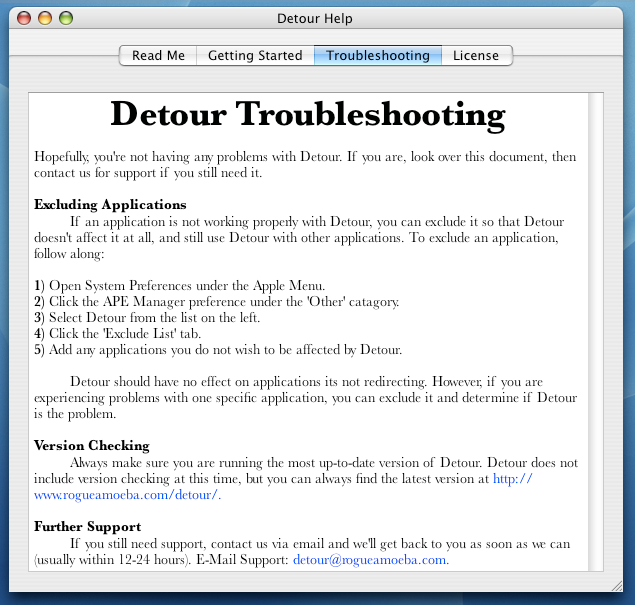Click the 'Version Checking' heading

pos(92,445)
